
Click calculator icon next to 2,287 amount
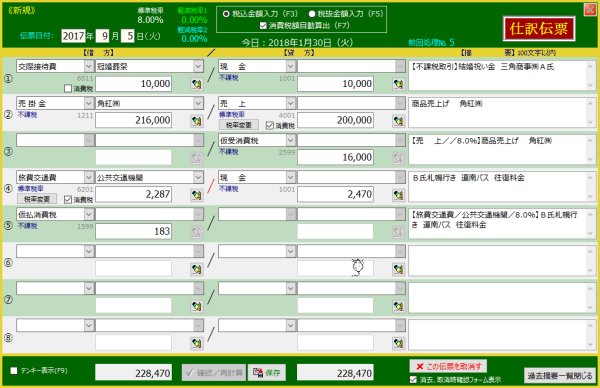click(197, 195)
